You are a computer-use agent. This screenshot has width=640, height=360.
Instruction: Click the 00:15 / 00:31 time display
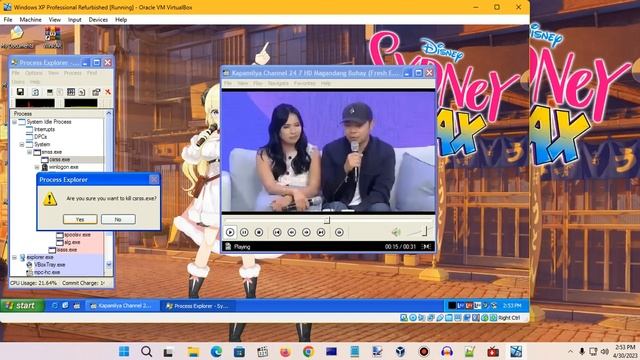coord(400,247)
